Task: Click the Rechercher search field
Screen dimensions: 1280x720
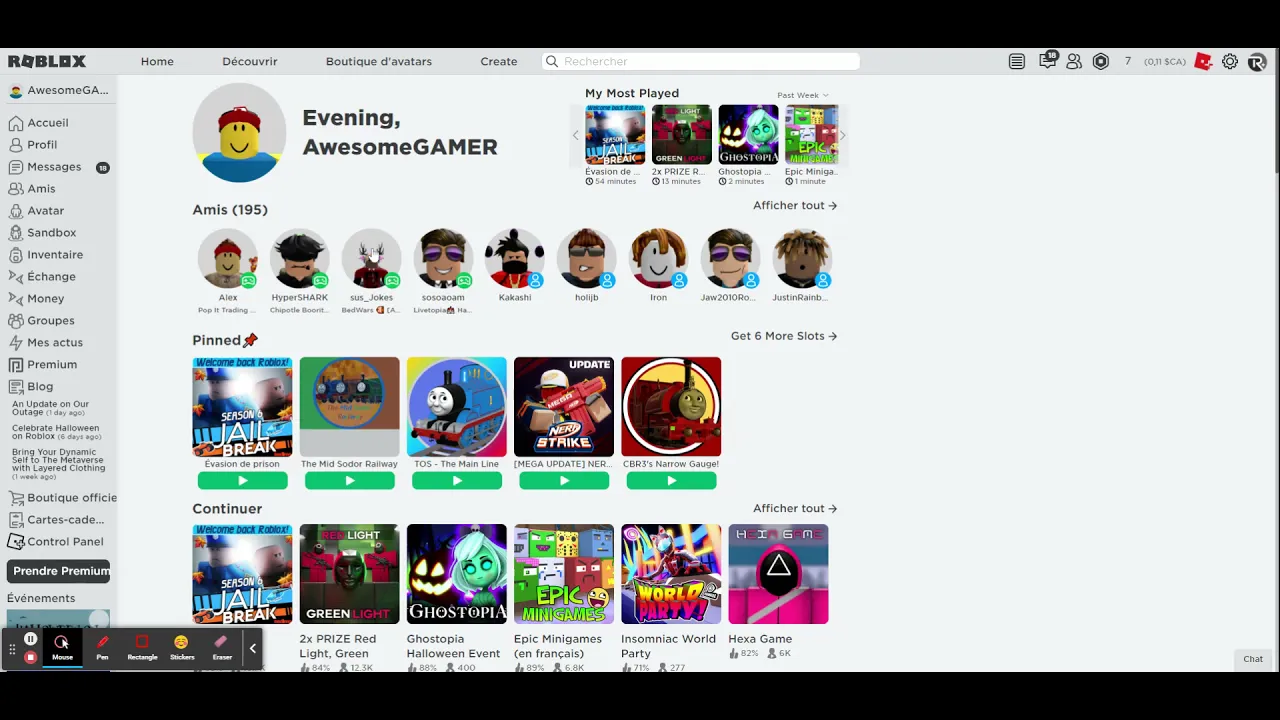Action: [700, 61]
